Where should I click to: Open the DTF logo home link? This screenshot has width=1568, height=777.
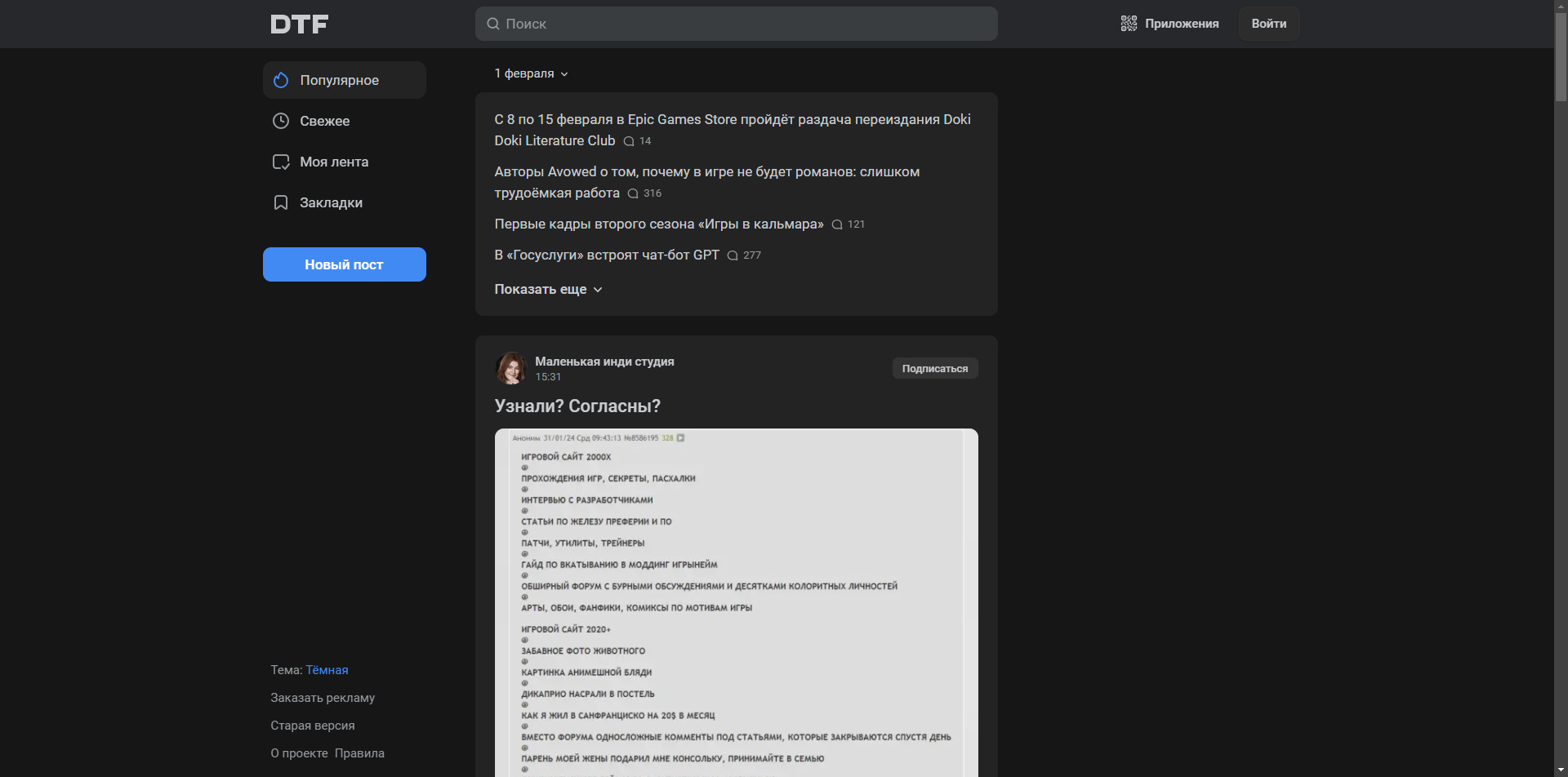(300, 24)
